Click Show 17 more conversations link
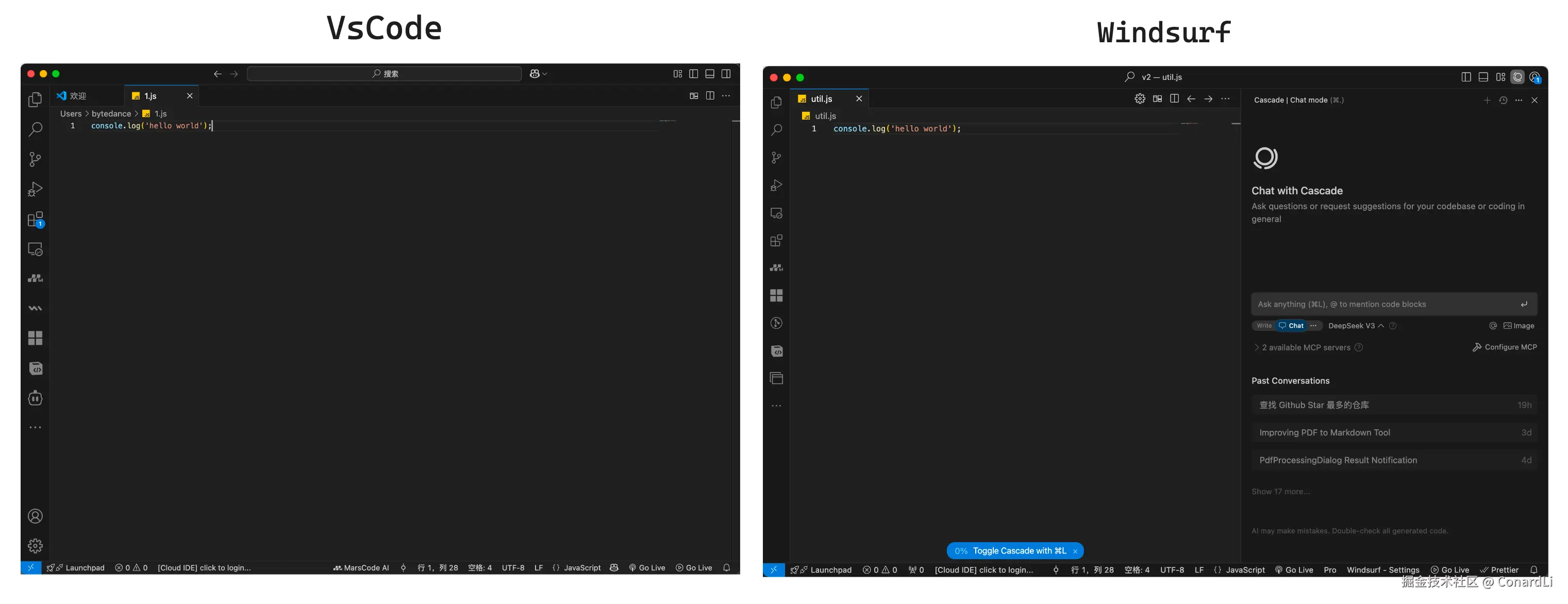Viewport: 1568px width, 604px height. pos(1280,491)
